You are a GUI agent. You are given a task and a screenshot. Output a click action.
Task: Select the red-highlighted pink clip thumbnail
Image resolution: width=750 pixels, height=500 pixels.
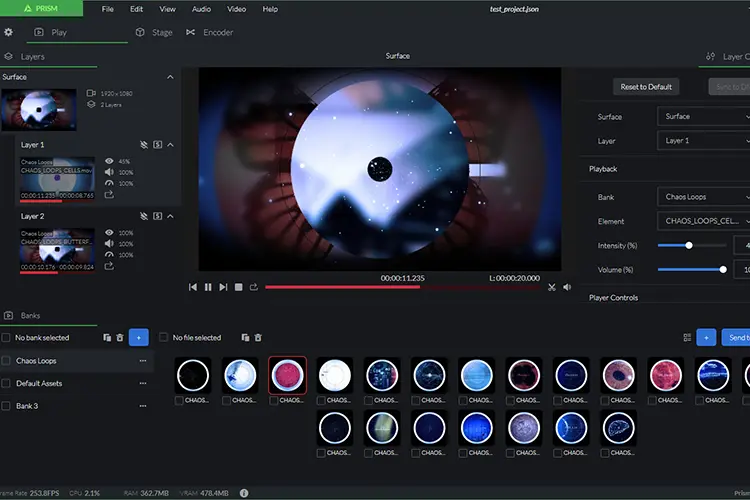(287, 375)
